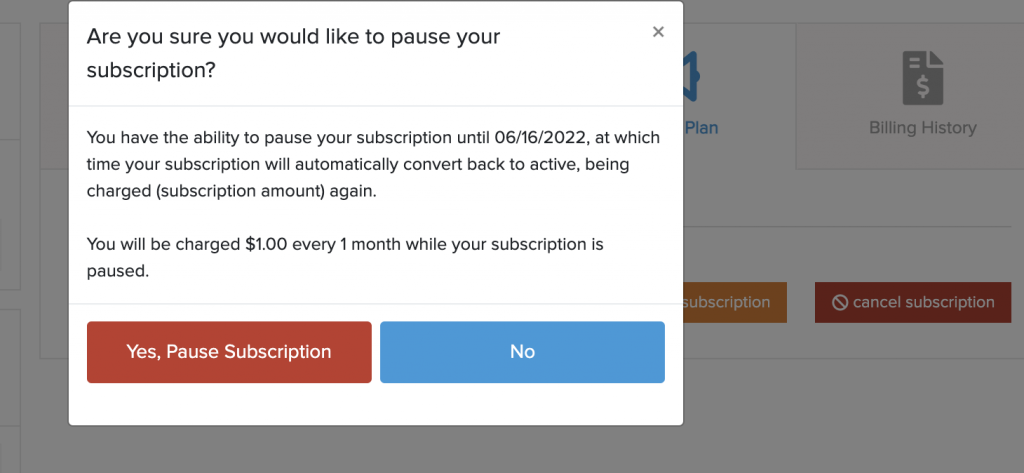Click the ban icon on cancel subscription
The width and height of the screenshot is (1024, 473).
840,303
